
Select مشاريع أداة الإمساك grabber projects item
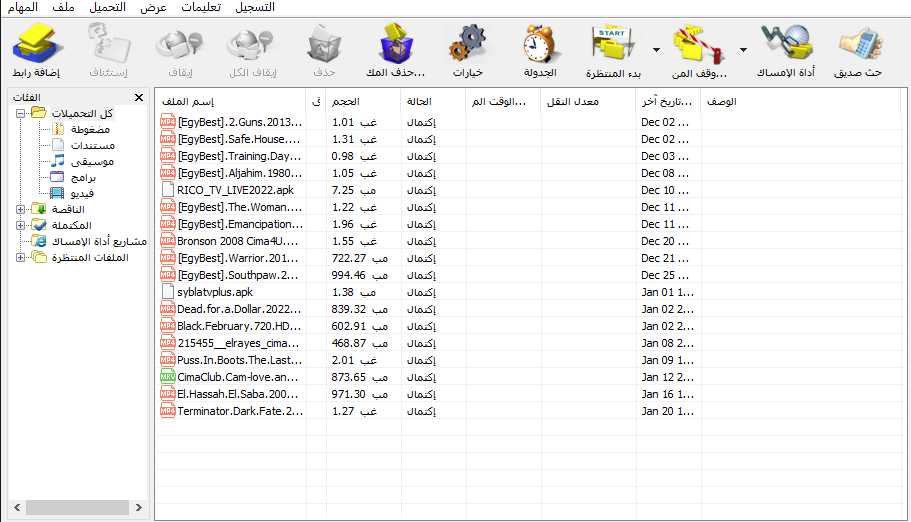coord(99,241)
